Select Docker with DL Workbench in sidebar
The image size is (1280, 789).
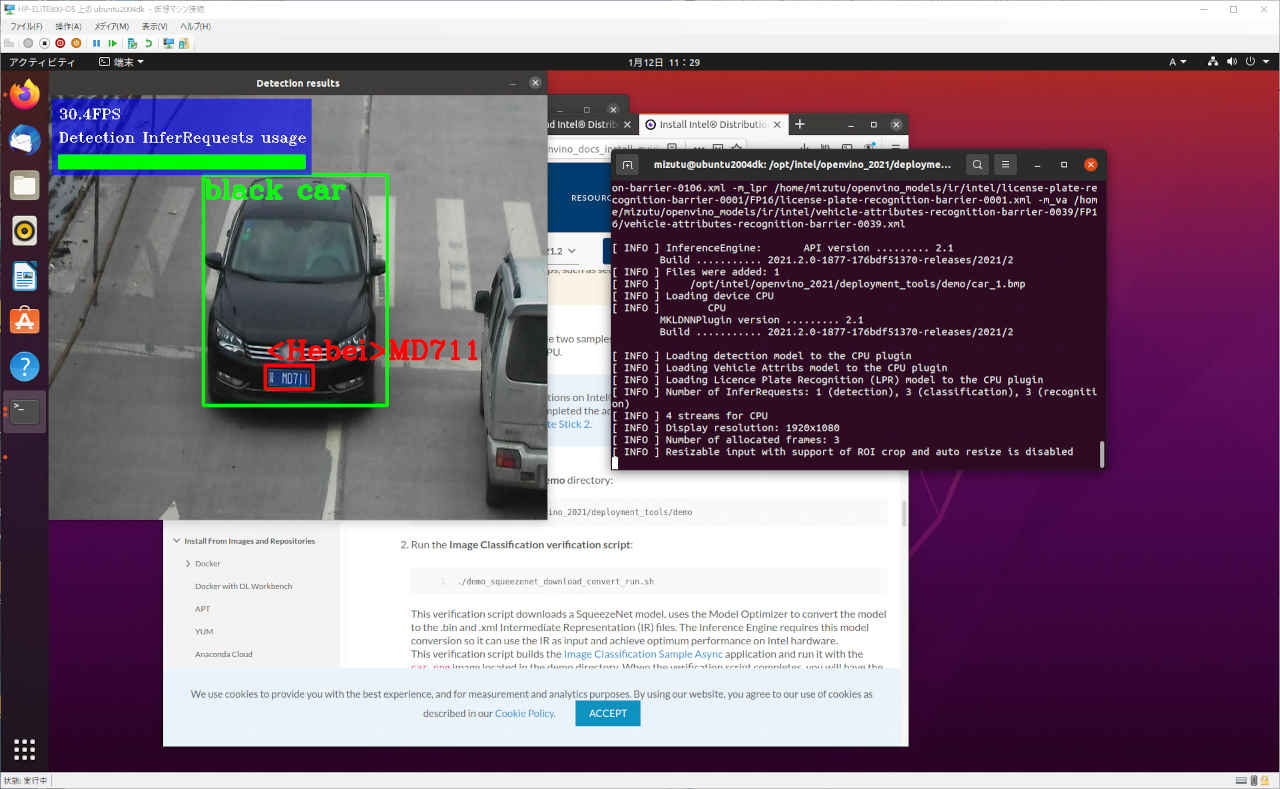[x=243, y=586]
